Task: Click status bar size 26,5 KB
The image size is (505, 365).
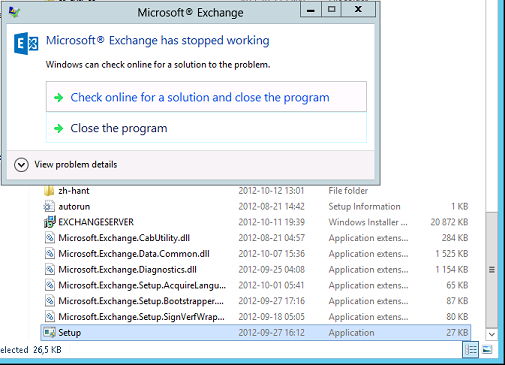Action: (47, 350)
